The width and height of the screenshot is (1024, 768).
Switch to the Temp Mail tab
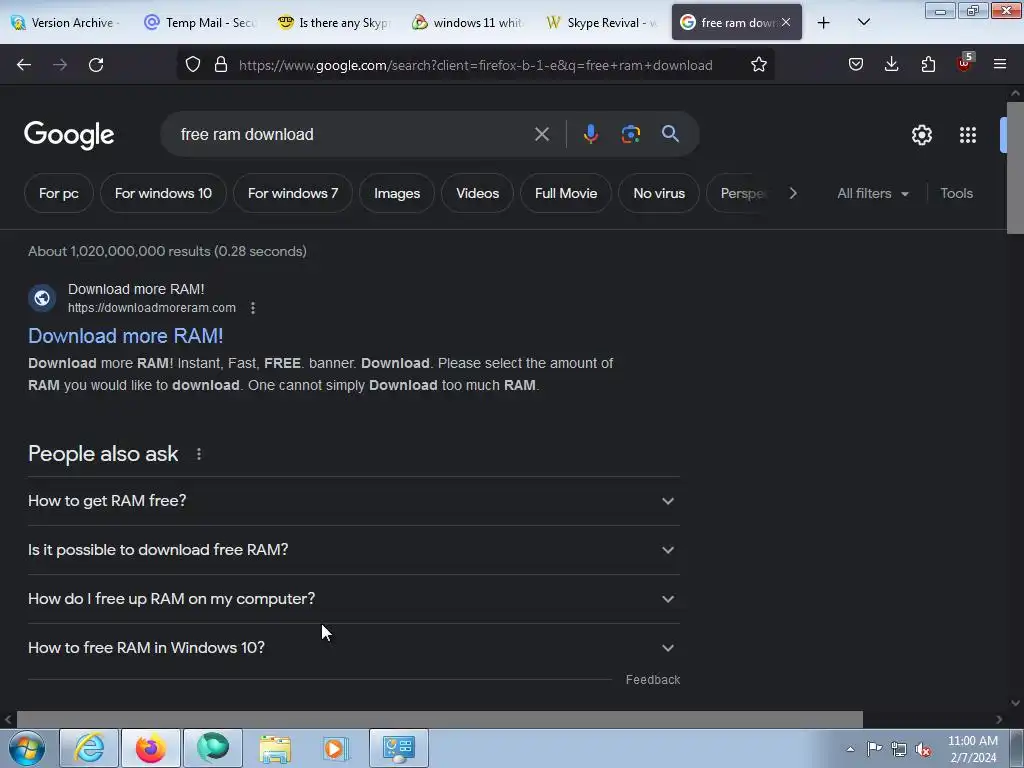pos(200,23)
